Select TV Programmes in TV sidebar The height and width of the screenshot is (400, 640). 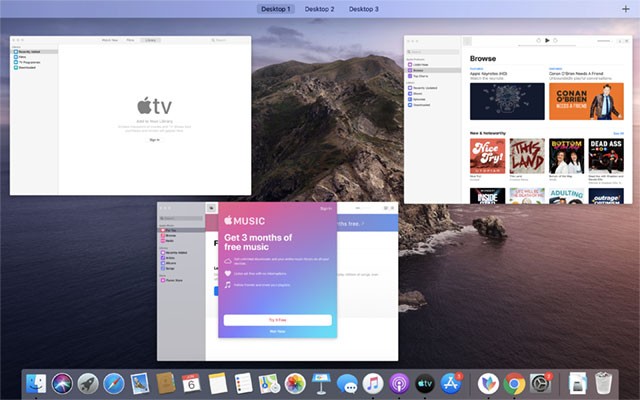coord(35,62)
